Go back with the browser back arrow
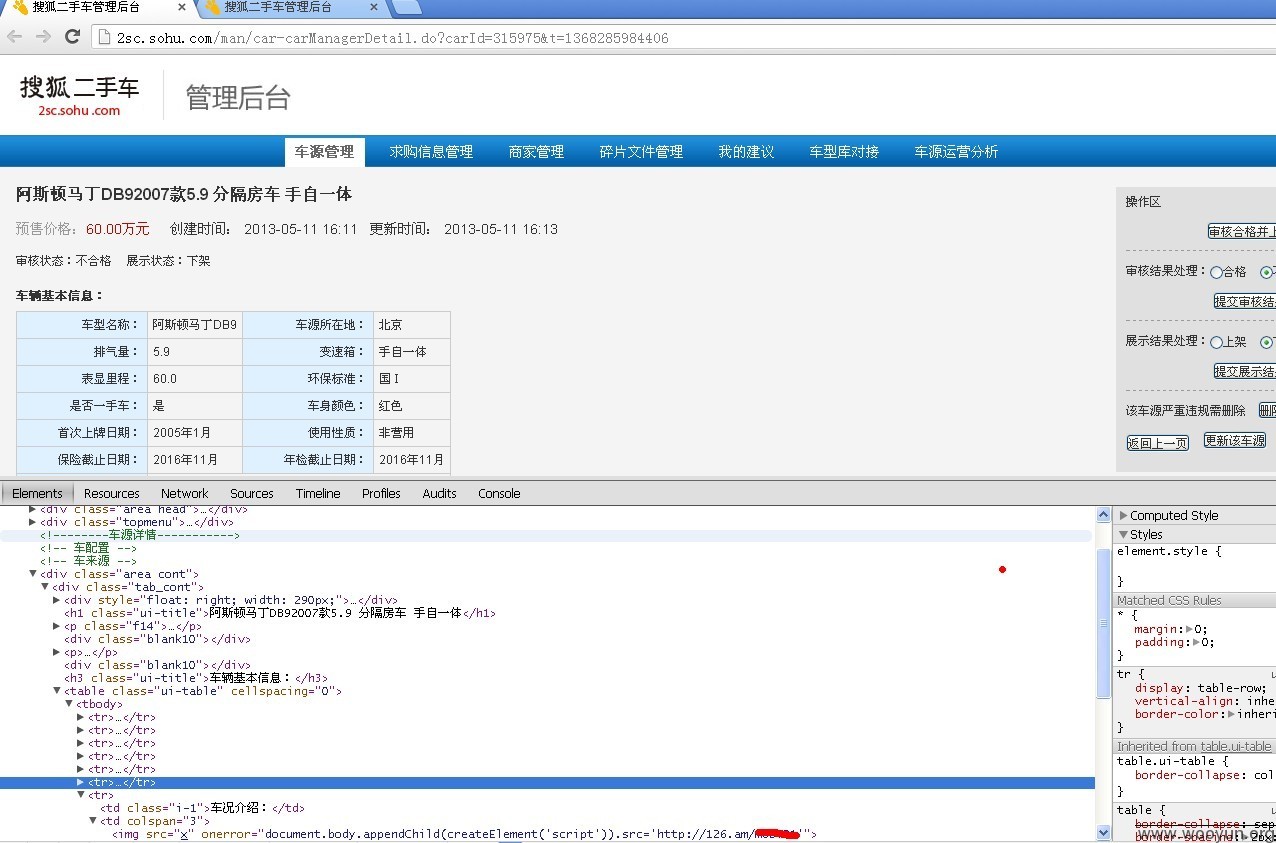This screenshot has height=843, width=1276. (15, 37)
